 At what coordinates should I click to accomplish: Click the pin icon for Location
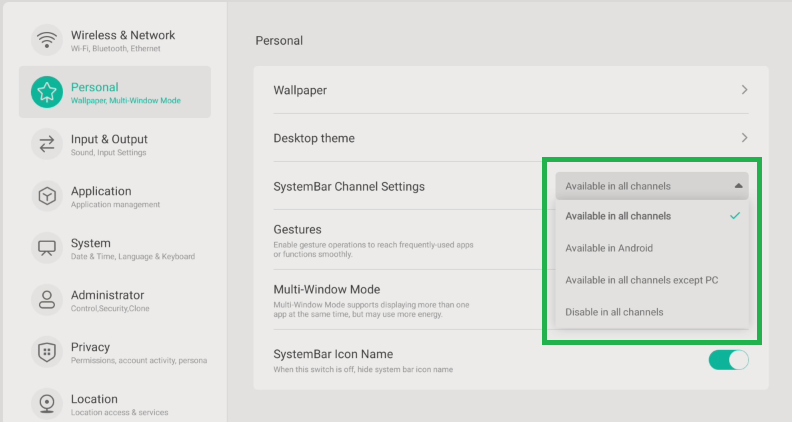coord(46,404)
